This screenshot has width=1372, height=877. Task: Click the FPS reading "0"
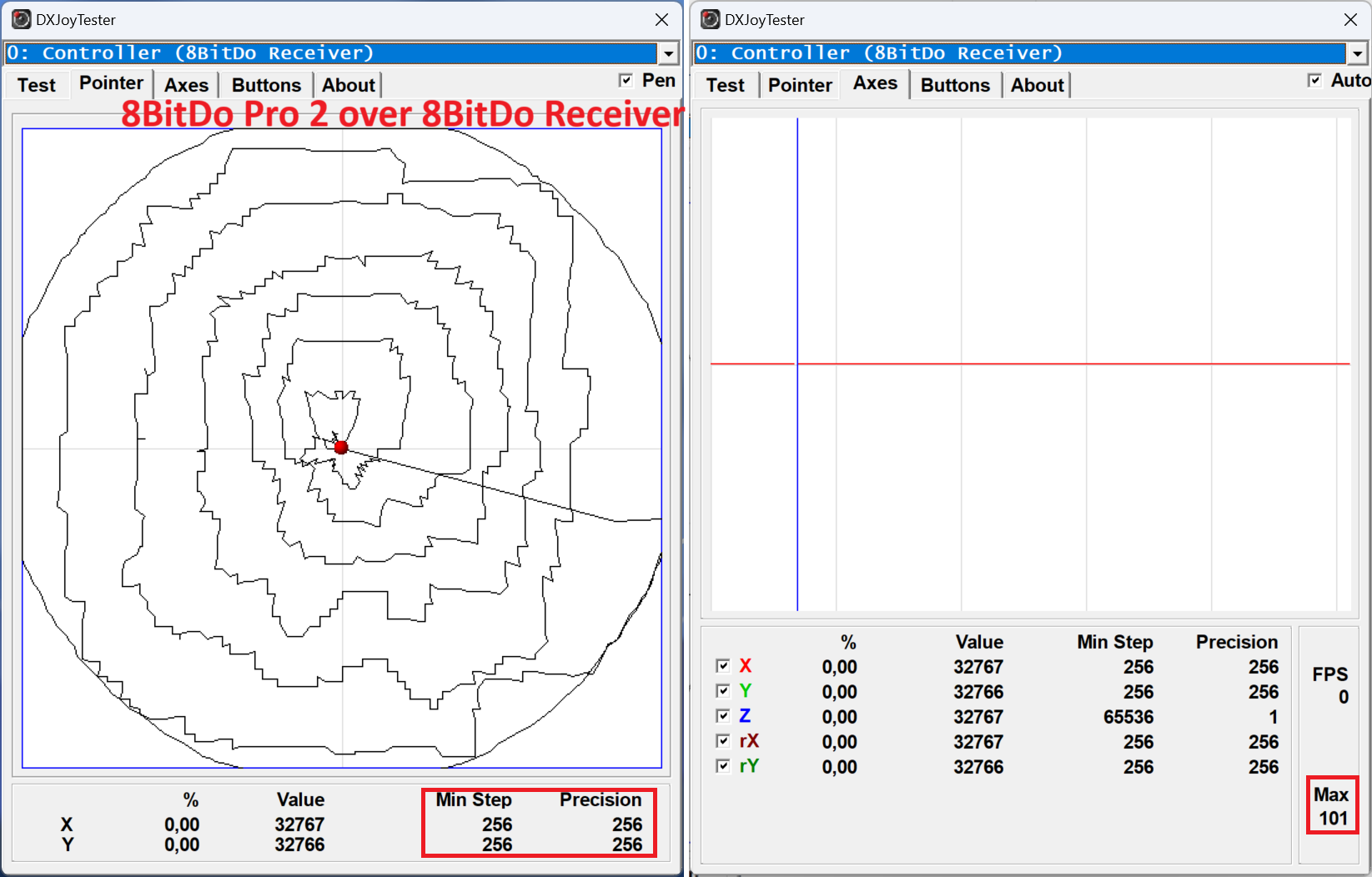[x=1344, y=697]
